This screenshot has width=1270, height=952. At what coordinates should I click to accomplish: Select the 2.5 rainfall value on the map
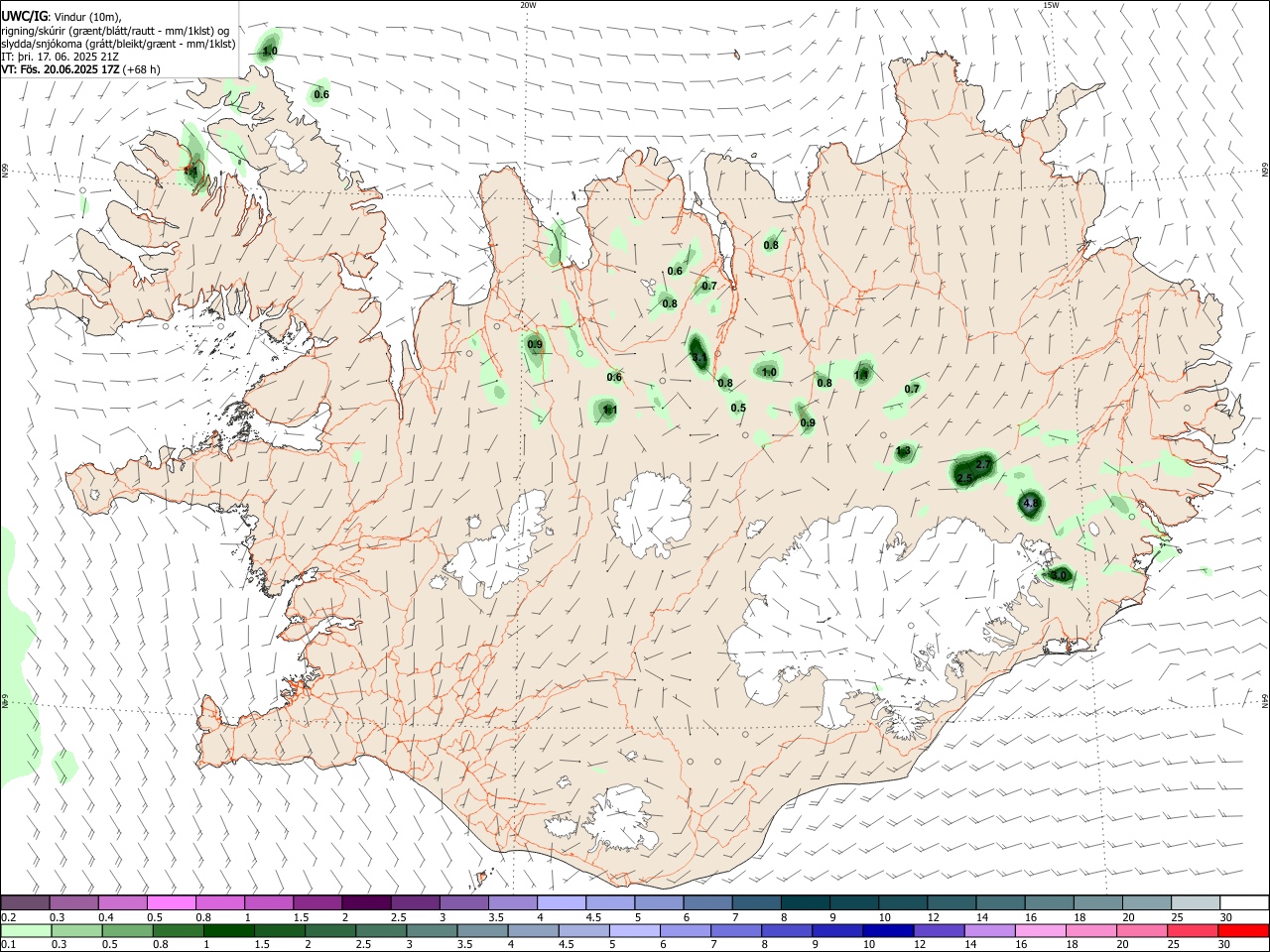[x=964, y=478]
